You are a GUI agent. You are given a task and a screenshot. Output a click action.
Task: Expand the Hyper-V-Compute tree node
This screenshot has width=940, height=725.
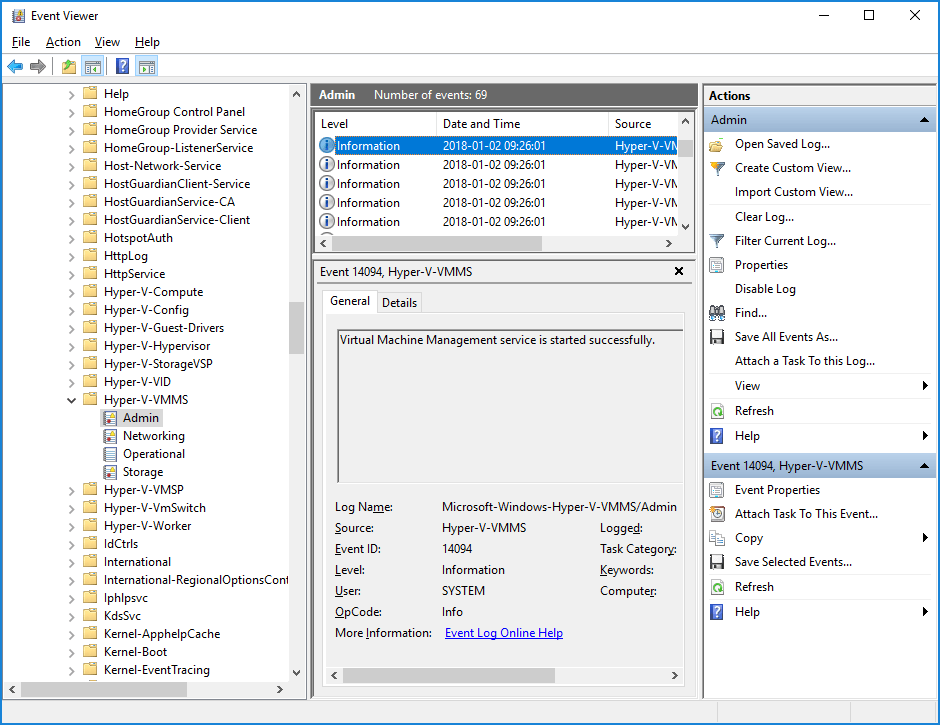(x=71, y=293)
